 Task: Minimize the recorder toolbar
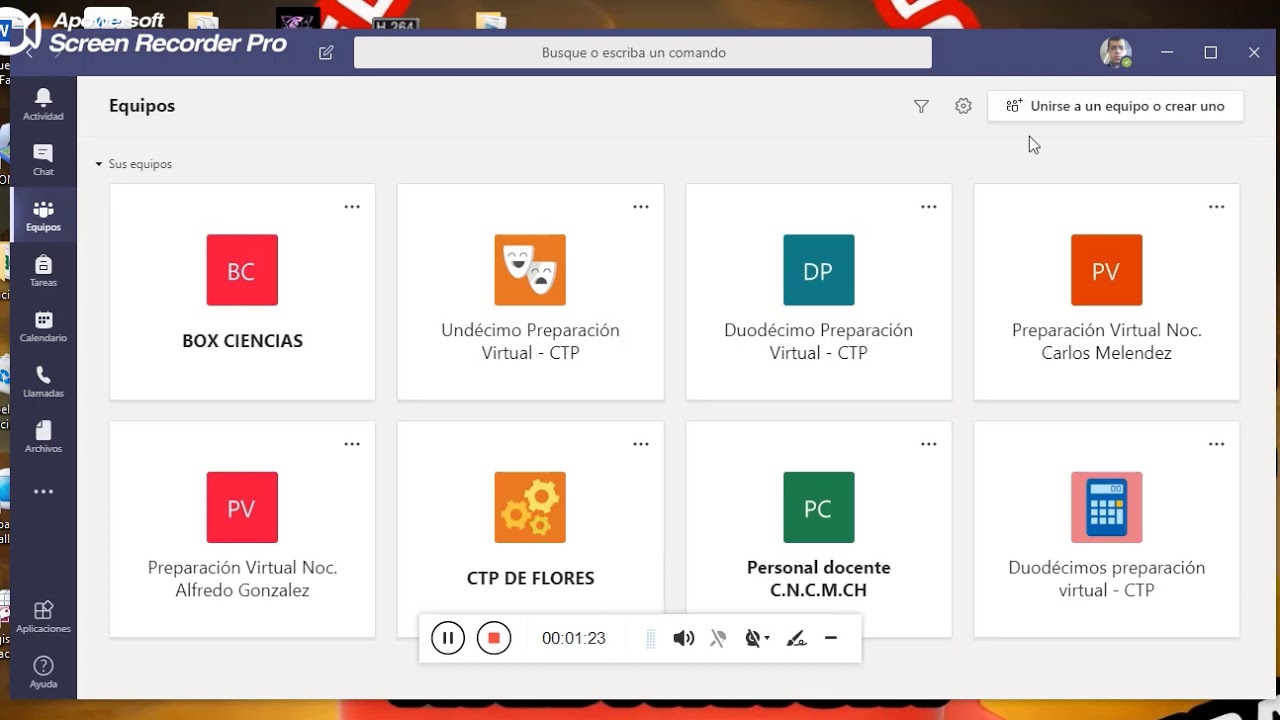click(x=830, y=638)
